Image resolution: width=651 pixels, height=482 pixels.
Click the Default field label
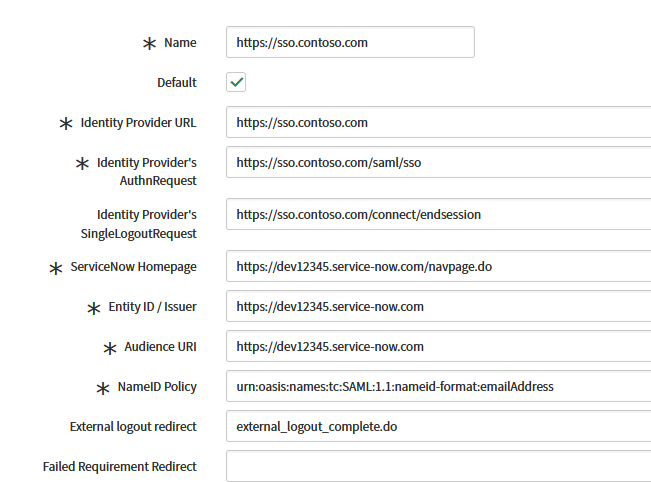(x=177, y=82)
